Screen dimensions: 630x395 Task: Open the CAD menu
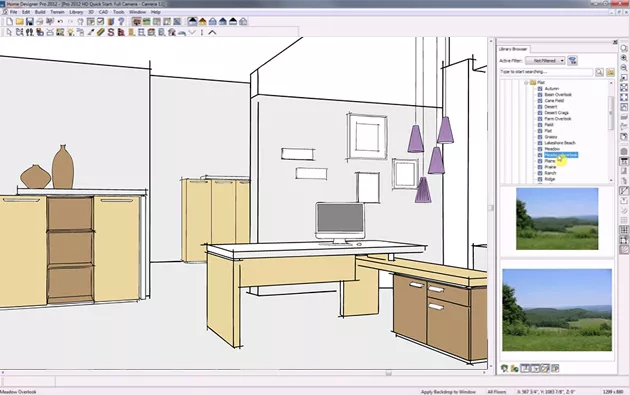[104, 12]
